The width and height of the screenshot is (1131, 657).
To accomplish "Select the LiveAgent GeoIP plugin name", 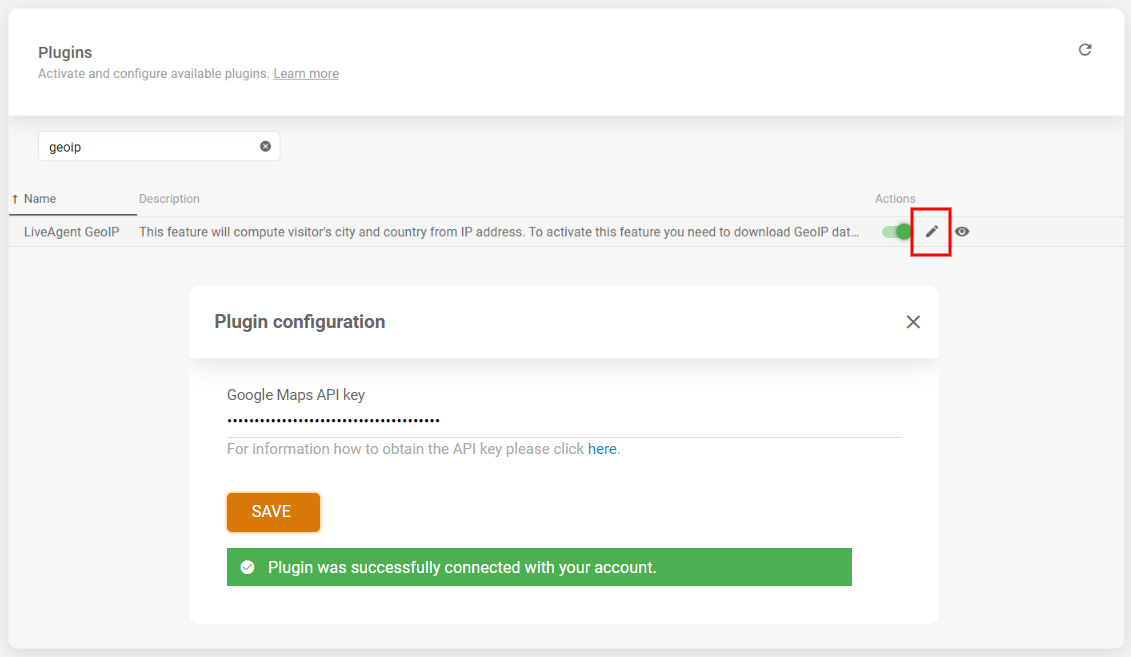I will coord(71,232).
